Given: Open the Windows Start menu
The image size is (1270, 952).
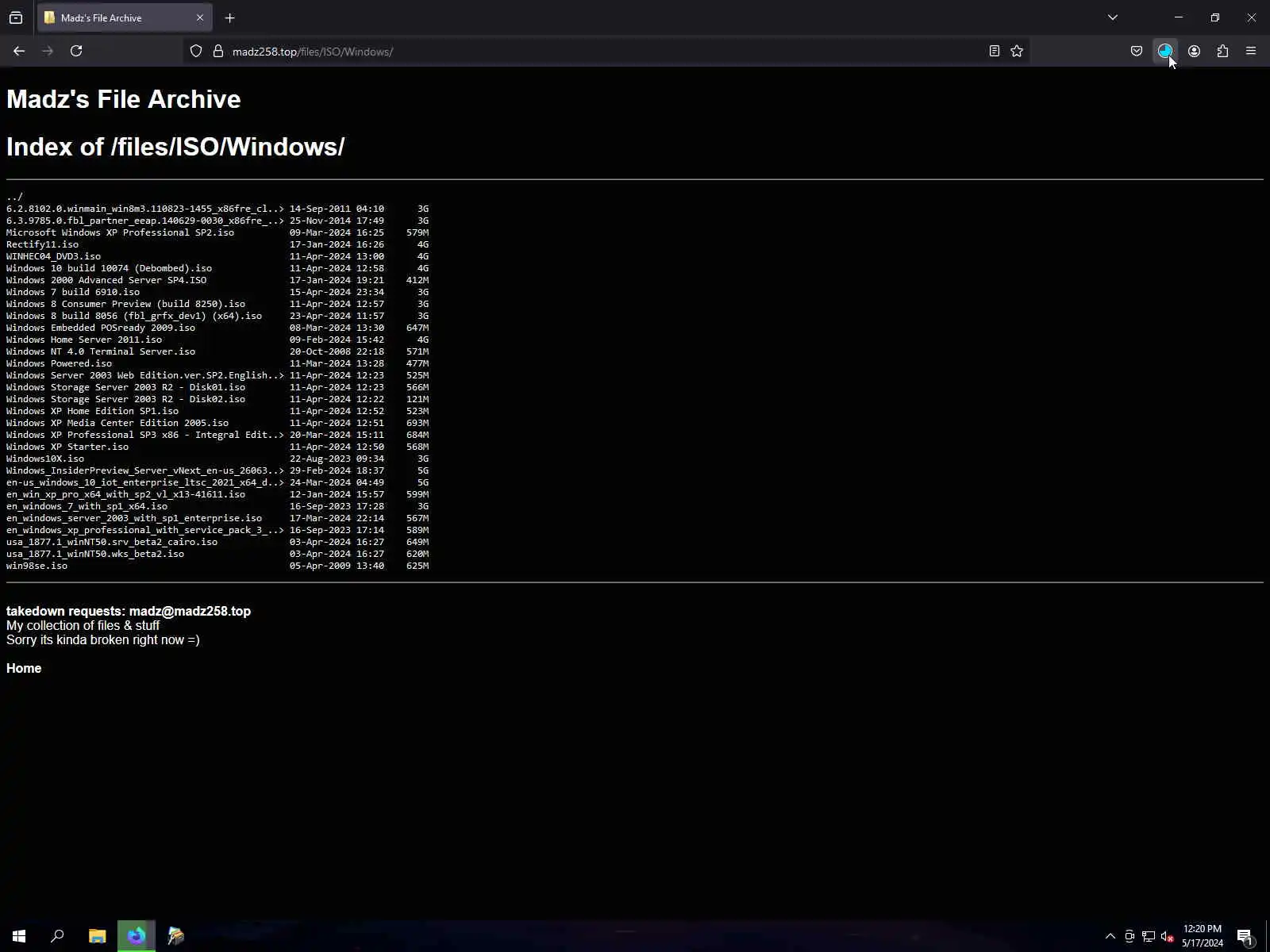Looking at the screenshot, I should [19, 936].
